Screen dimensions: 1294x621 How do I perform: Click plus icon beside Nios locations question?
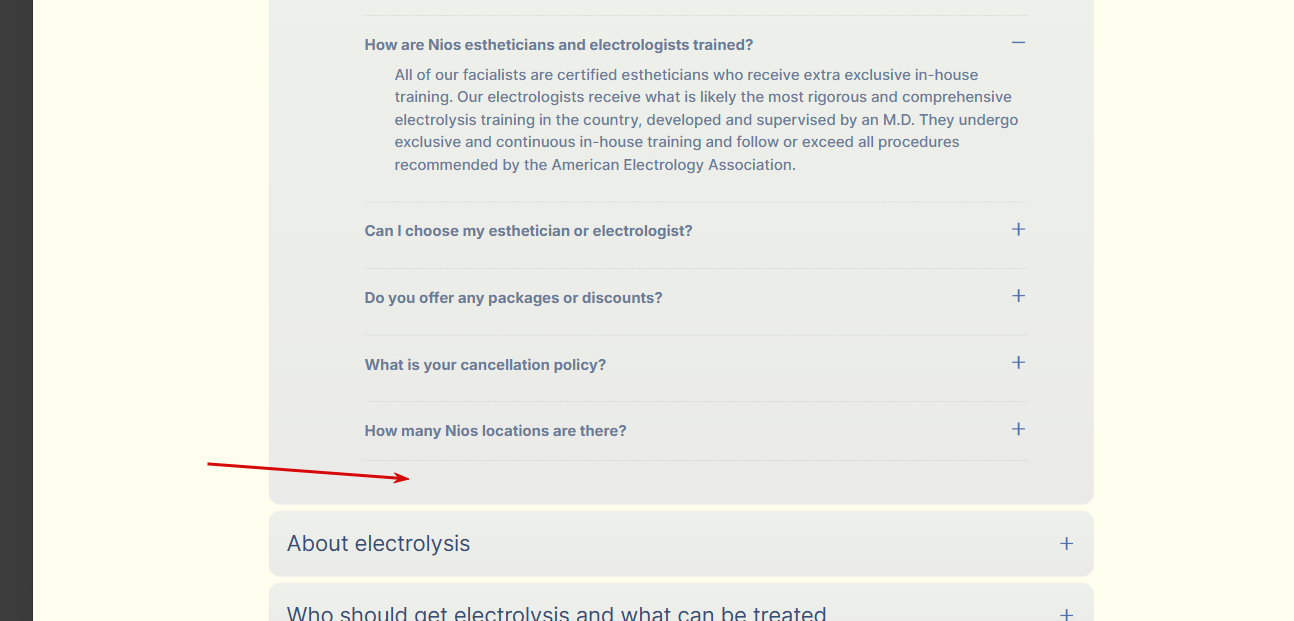click(1018, 429)
